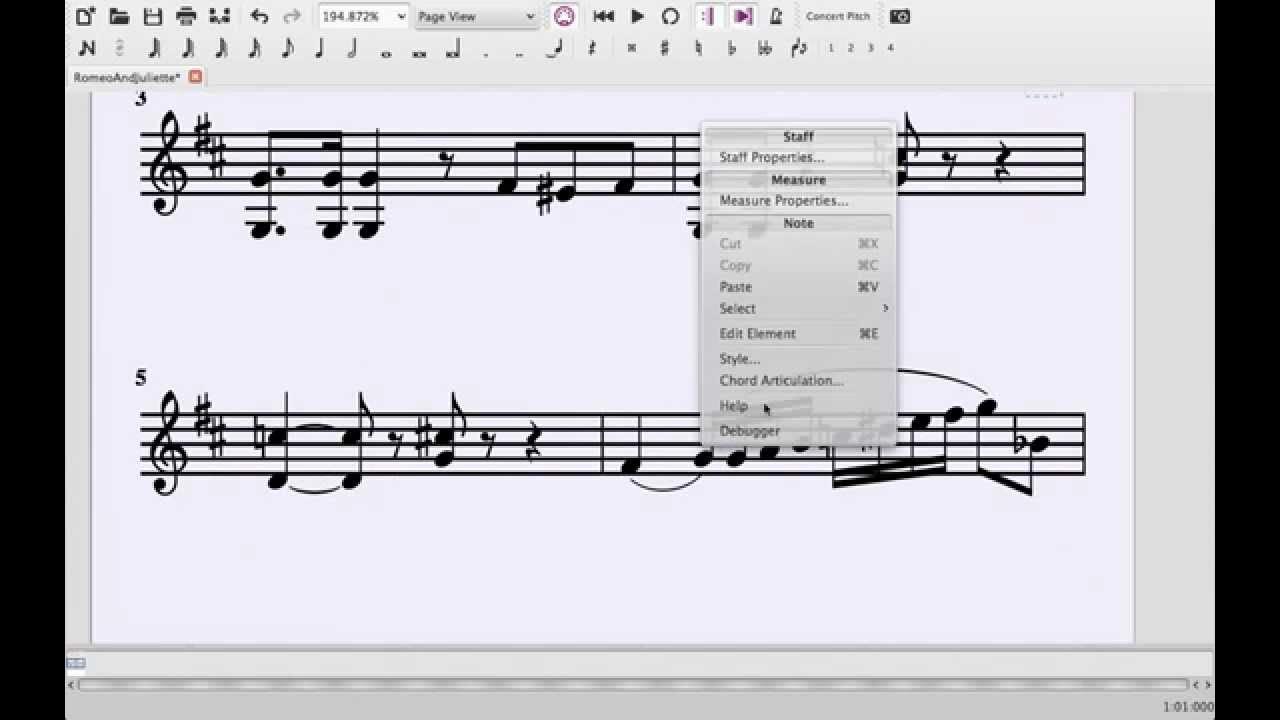This screenshot has height=720, width=1280.
Task: Toggle loop playback
Action: click(x=670, y=16)
